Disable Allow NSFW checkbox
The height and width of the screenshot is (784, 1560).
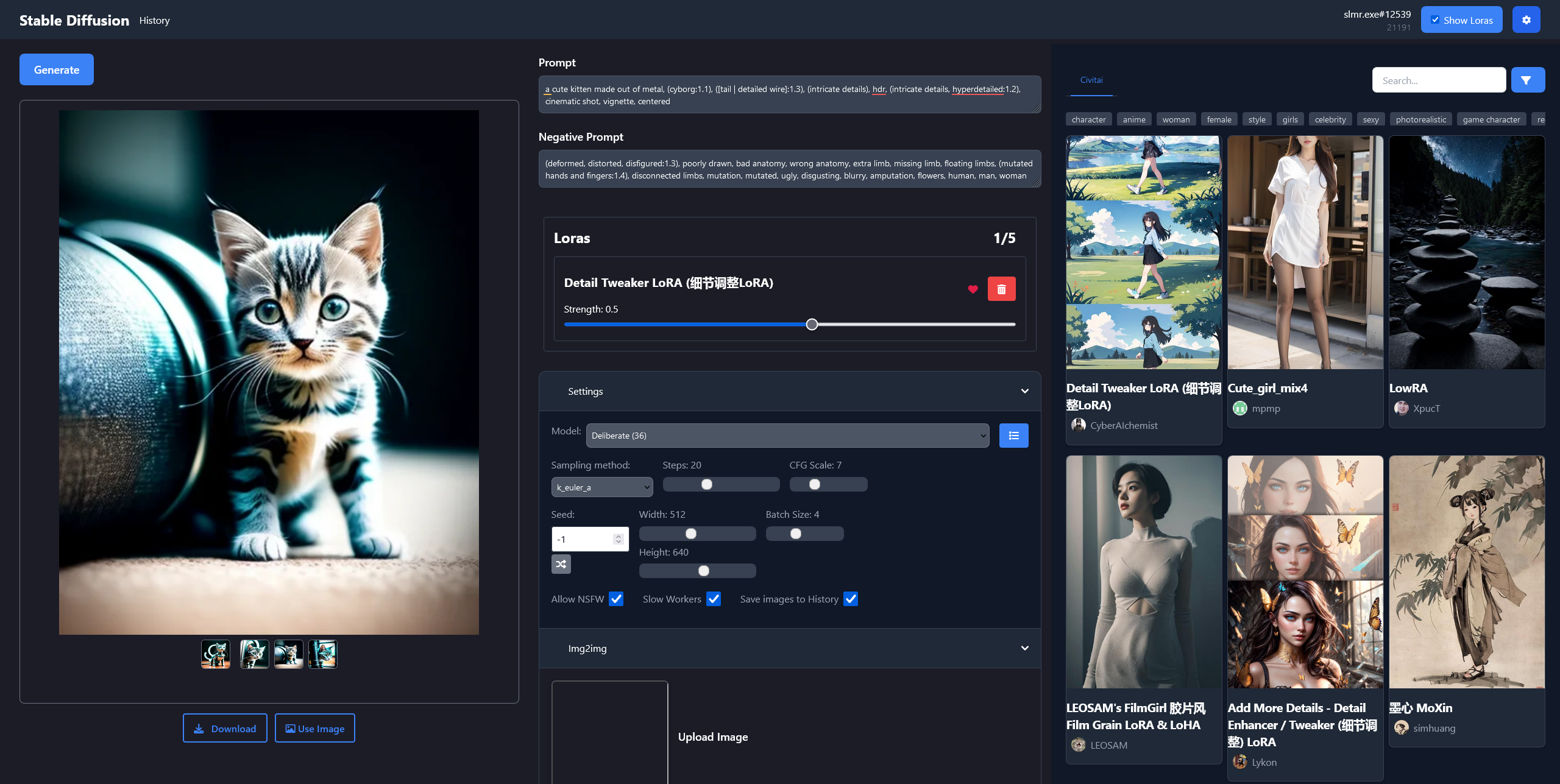(x=616, y=599)
